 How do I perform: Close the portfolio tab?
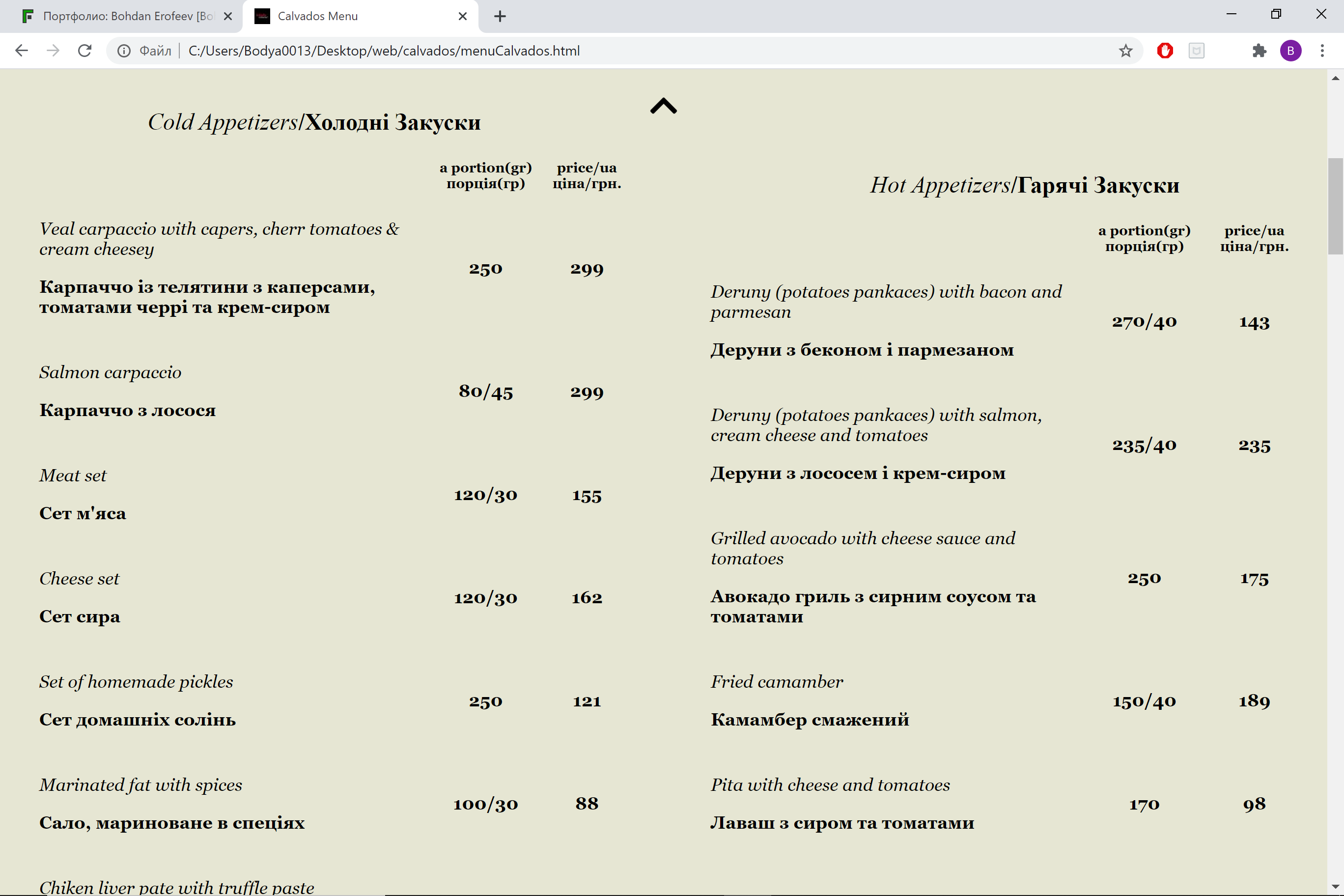[227, 16]
